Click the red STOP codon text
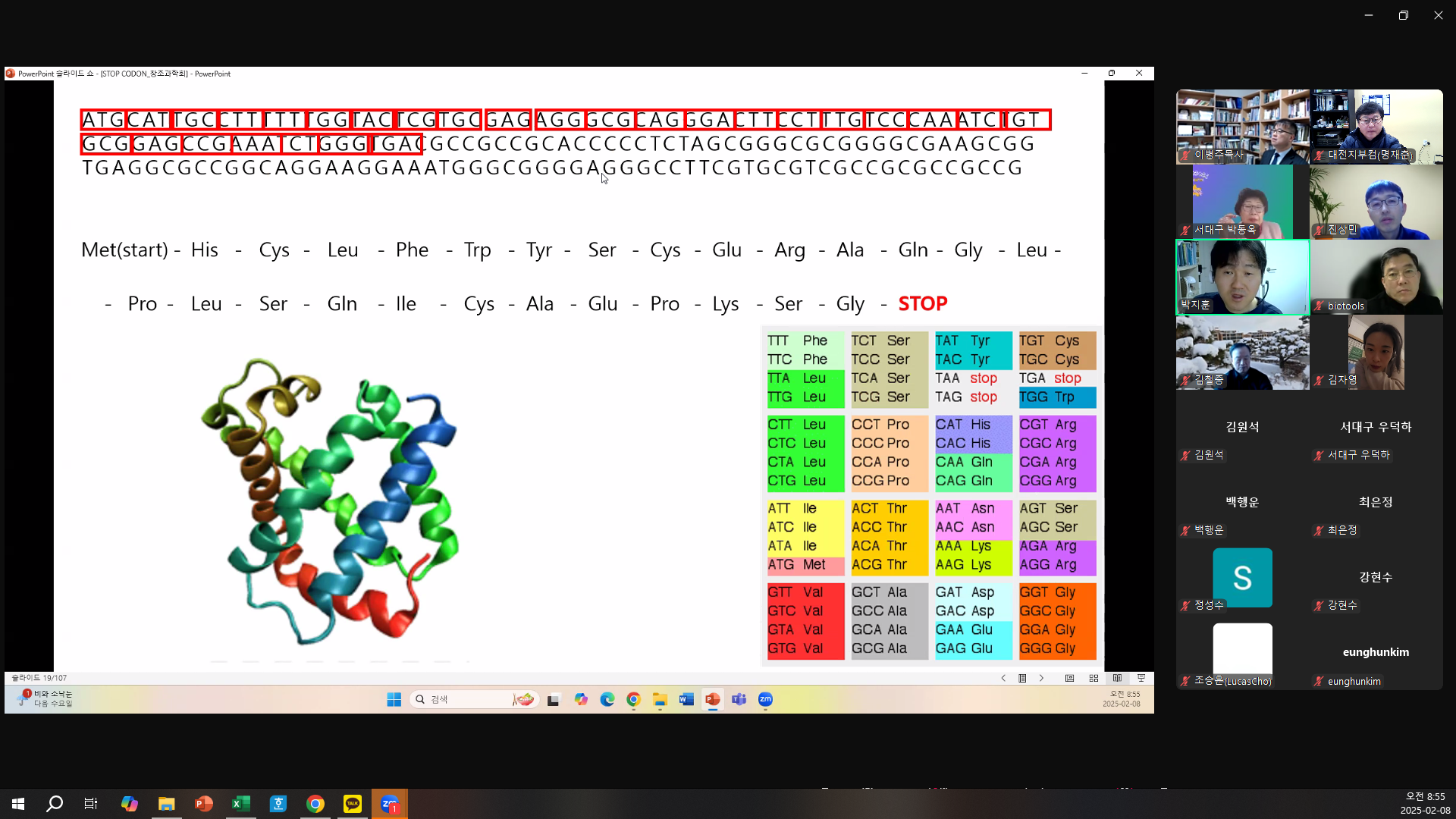This screenshot has height=819, width=1456. tap(922, 303)
